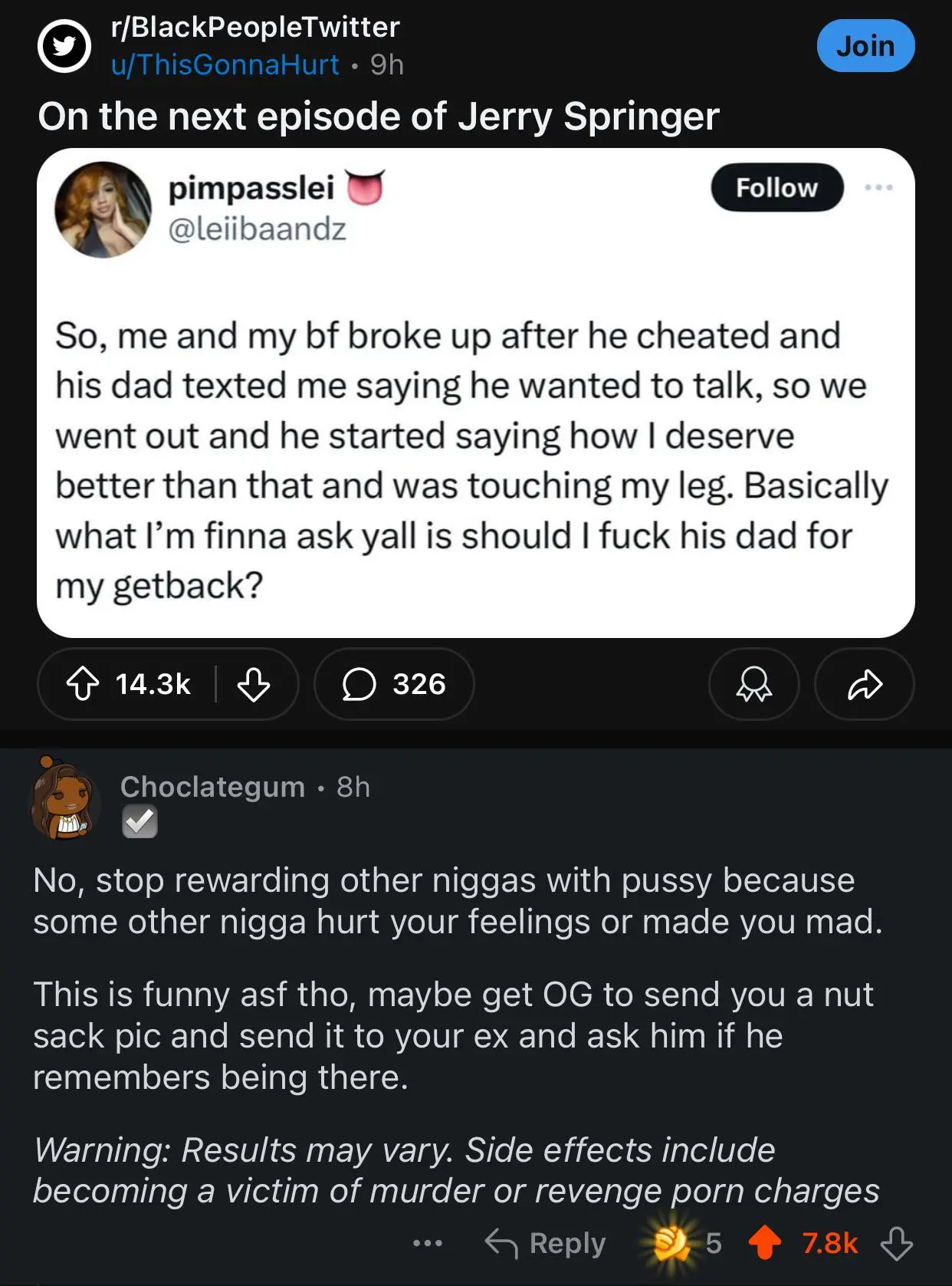952x1286 pixels.
Task: Upvote Choclategum's comment
Action: 764,1243
